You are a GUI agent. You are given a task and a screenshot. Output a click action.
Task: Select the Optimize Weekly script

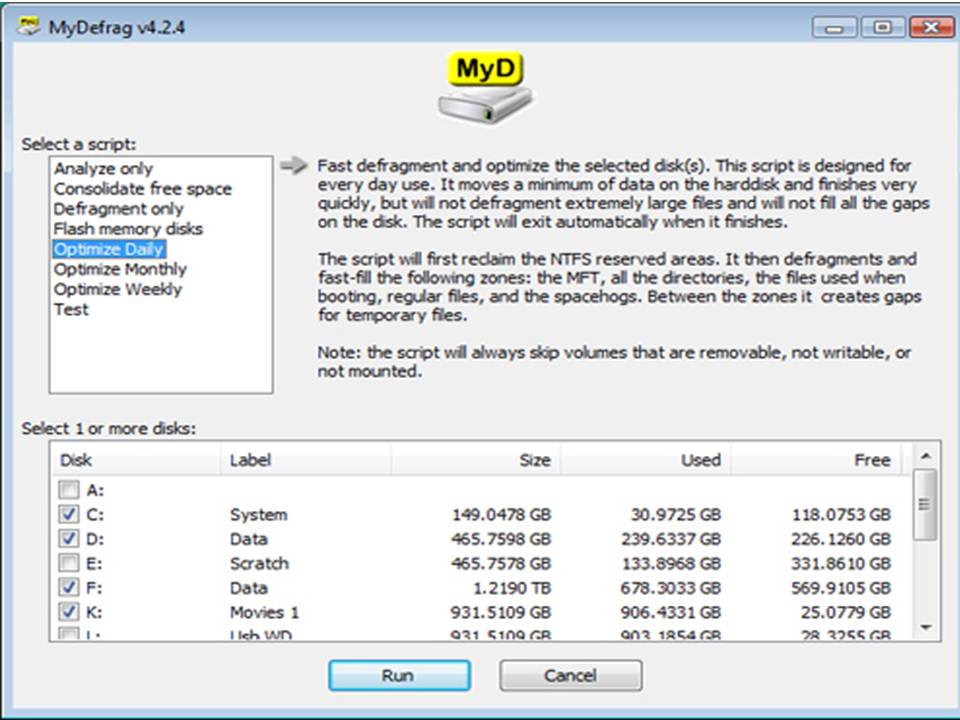pos(118,289)
